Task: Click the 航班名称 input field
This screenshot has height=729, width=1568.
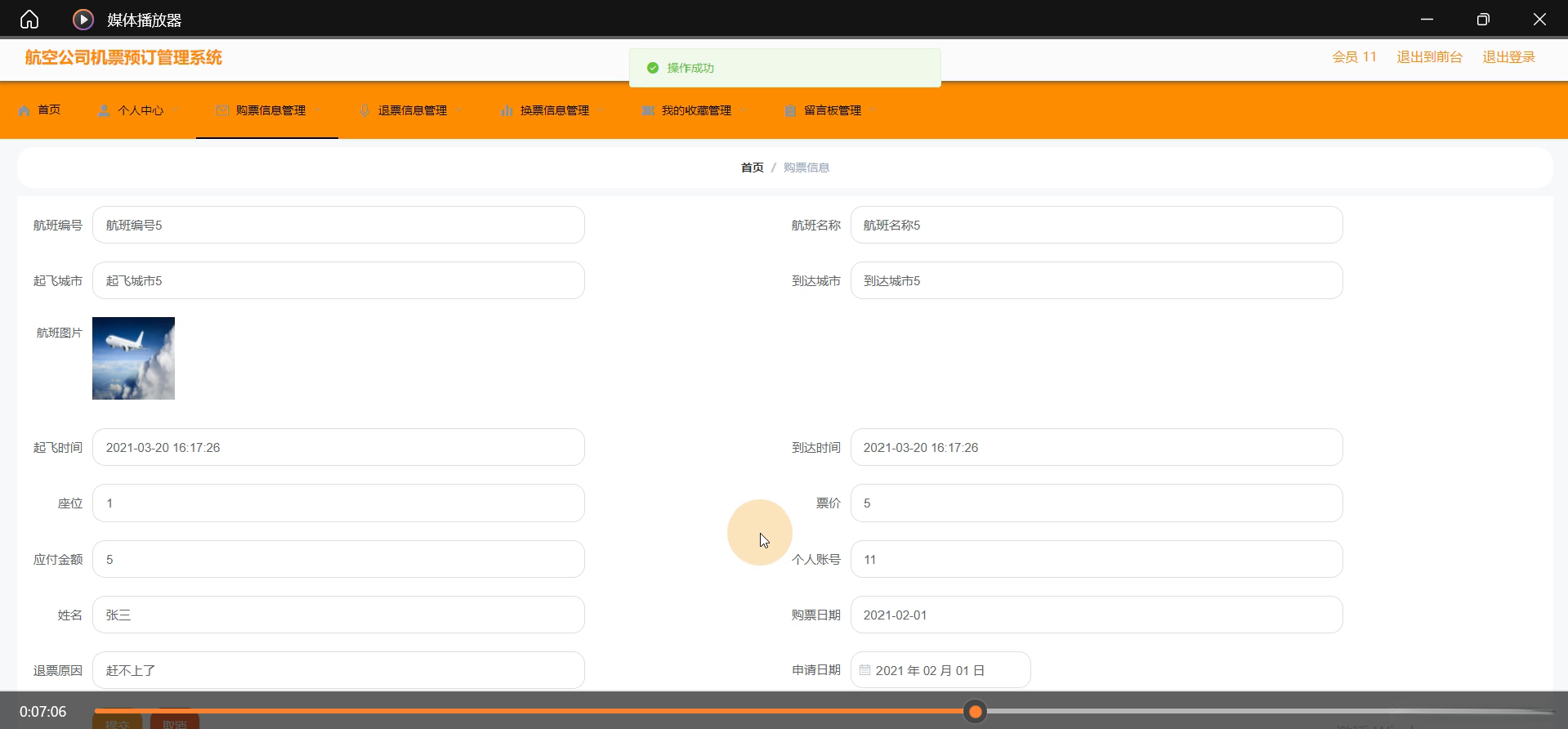Action: tap(1097, 225)
